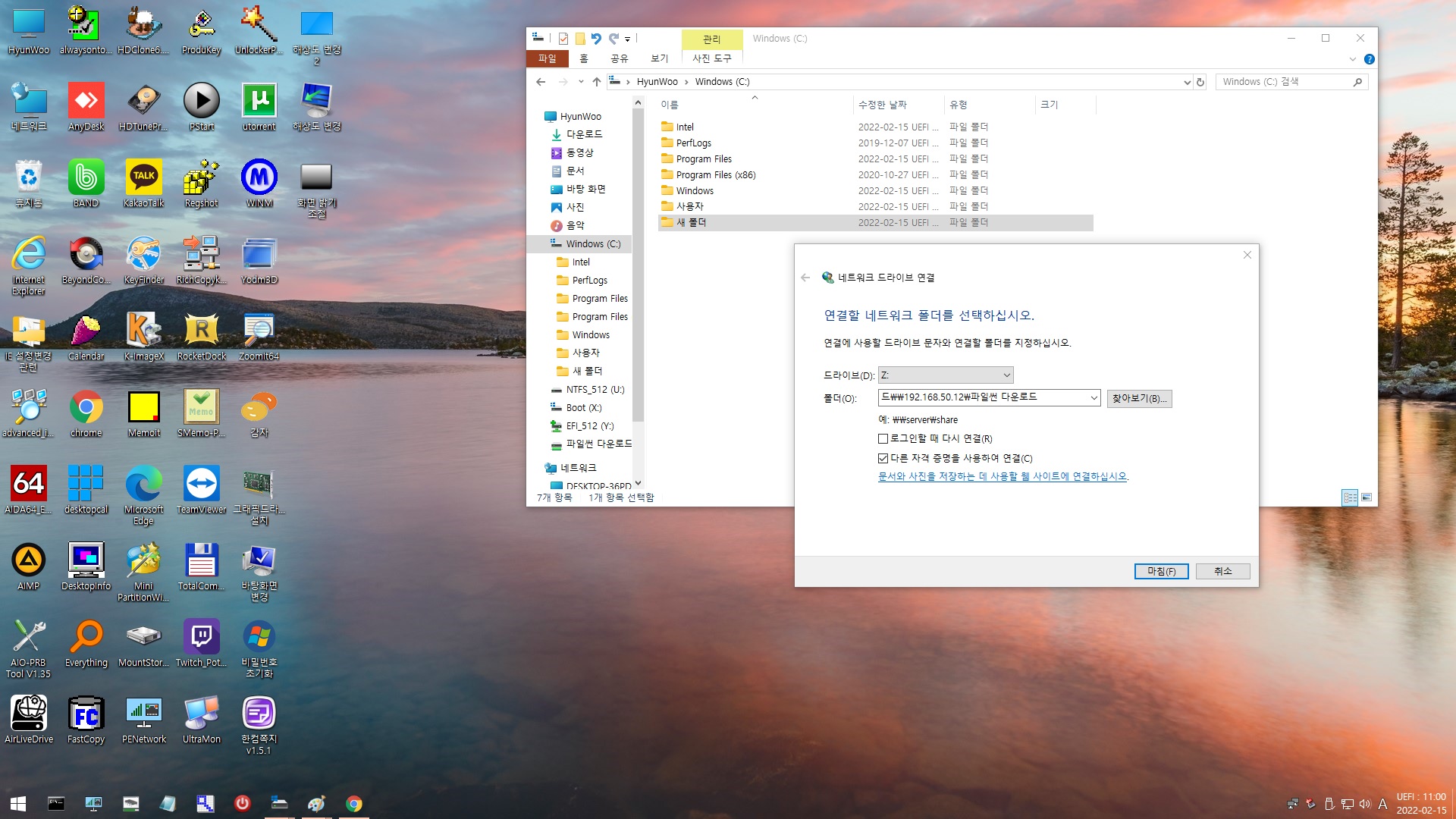Image resolution: width=1456 pixels, height=819 pixels.
Task: Click the volume icon in system tray
Action: pos(1365,804)
